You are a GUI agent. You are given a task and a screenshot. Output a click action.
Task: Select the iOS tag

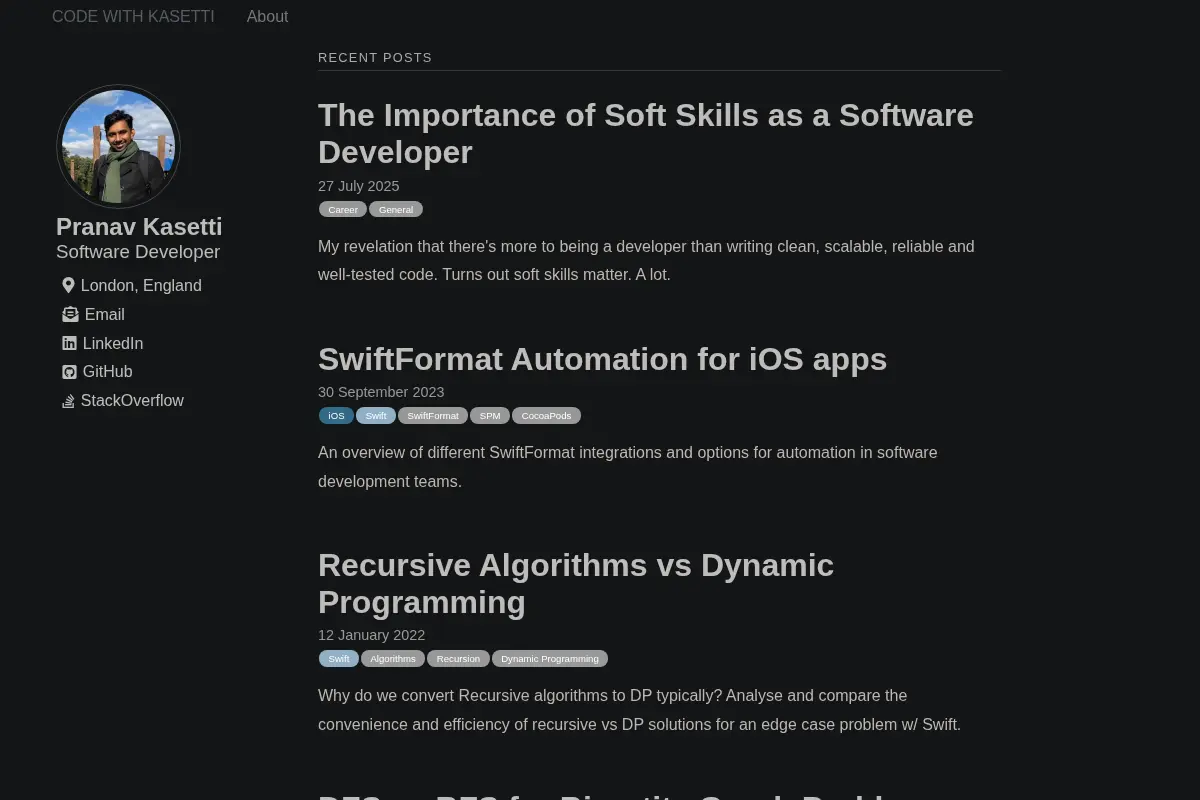click(336, 415)
